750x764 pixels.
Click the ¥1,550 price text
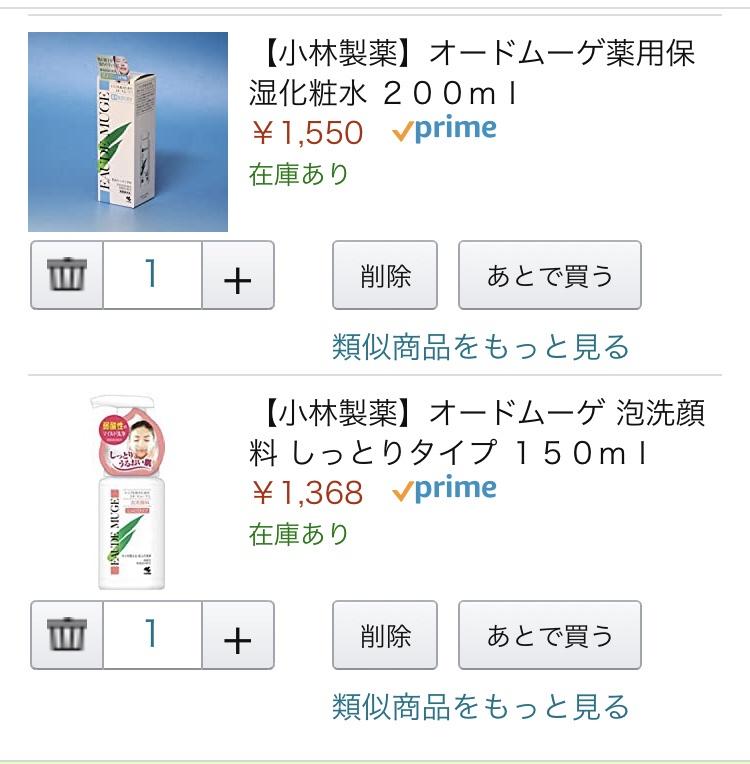pos(308,133)
